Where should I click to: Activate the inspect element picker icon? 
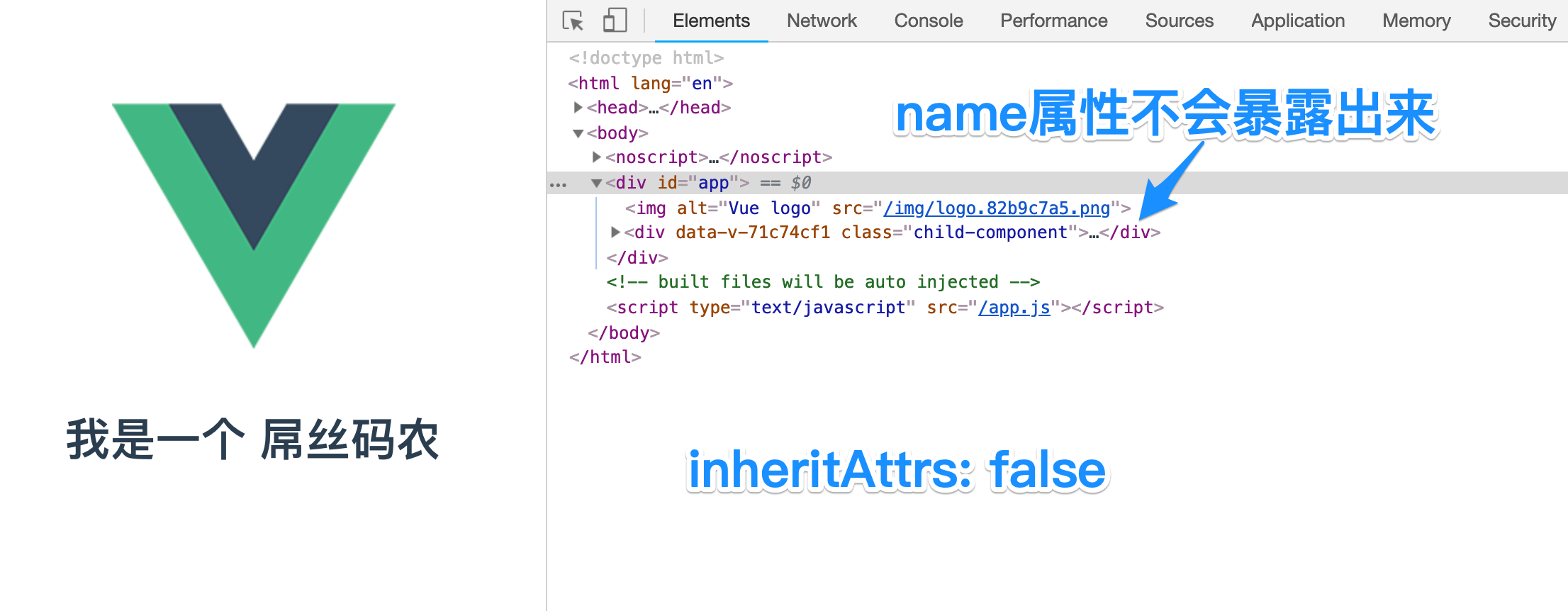click(x=573, y=21)
